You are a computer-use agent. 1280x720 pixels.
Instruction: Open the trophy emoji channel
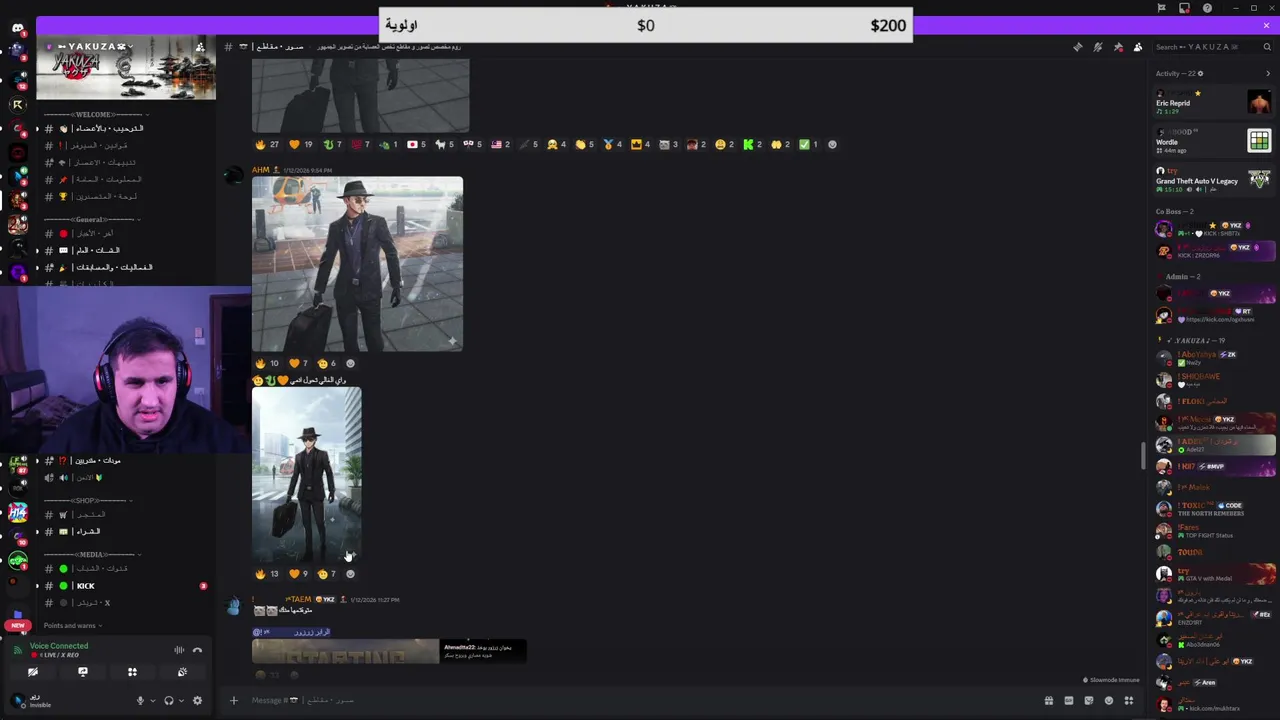[125, 196]
